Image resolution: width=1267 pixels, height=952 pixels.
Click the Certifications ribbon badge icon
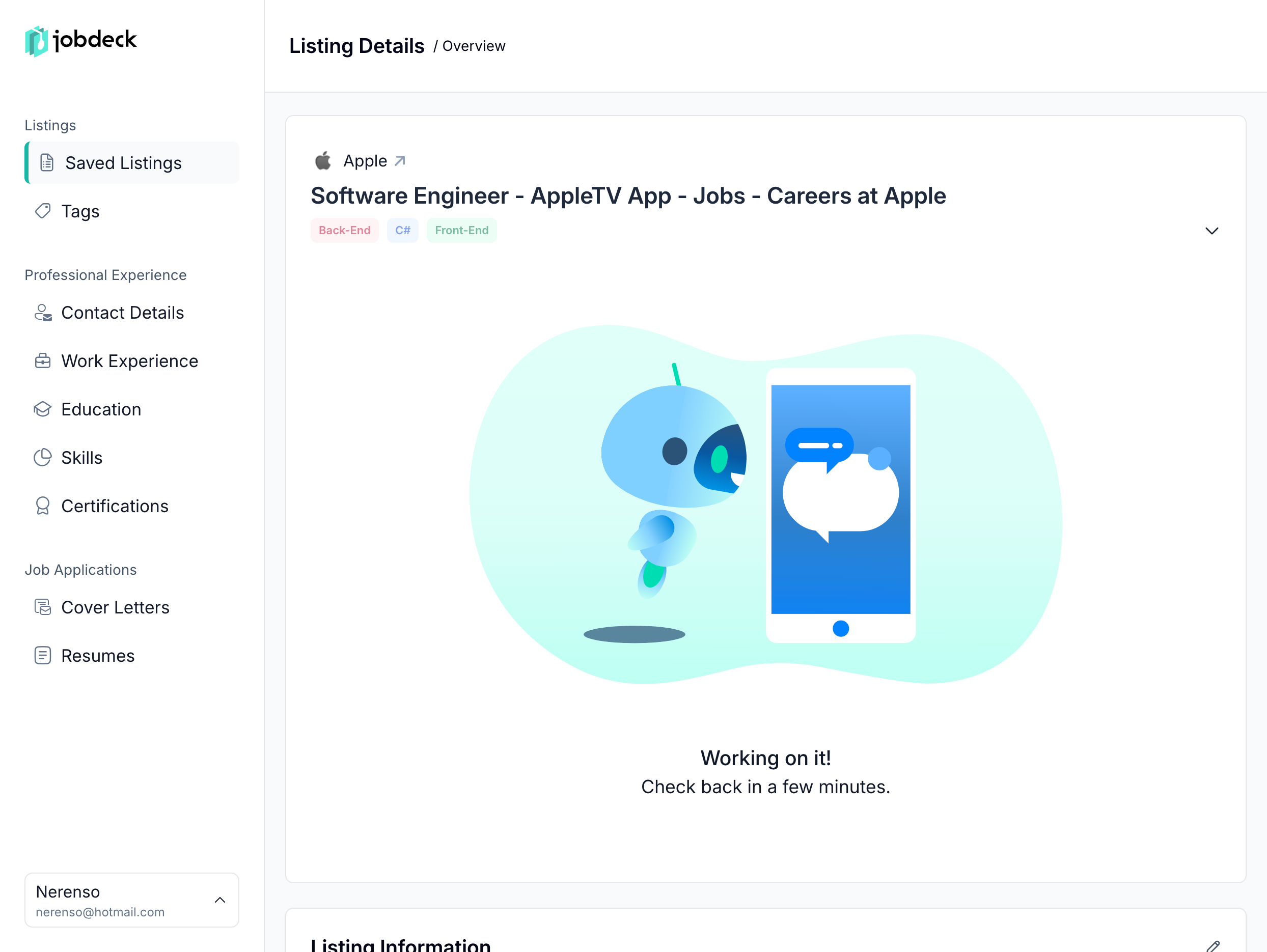43,506
